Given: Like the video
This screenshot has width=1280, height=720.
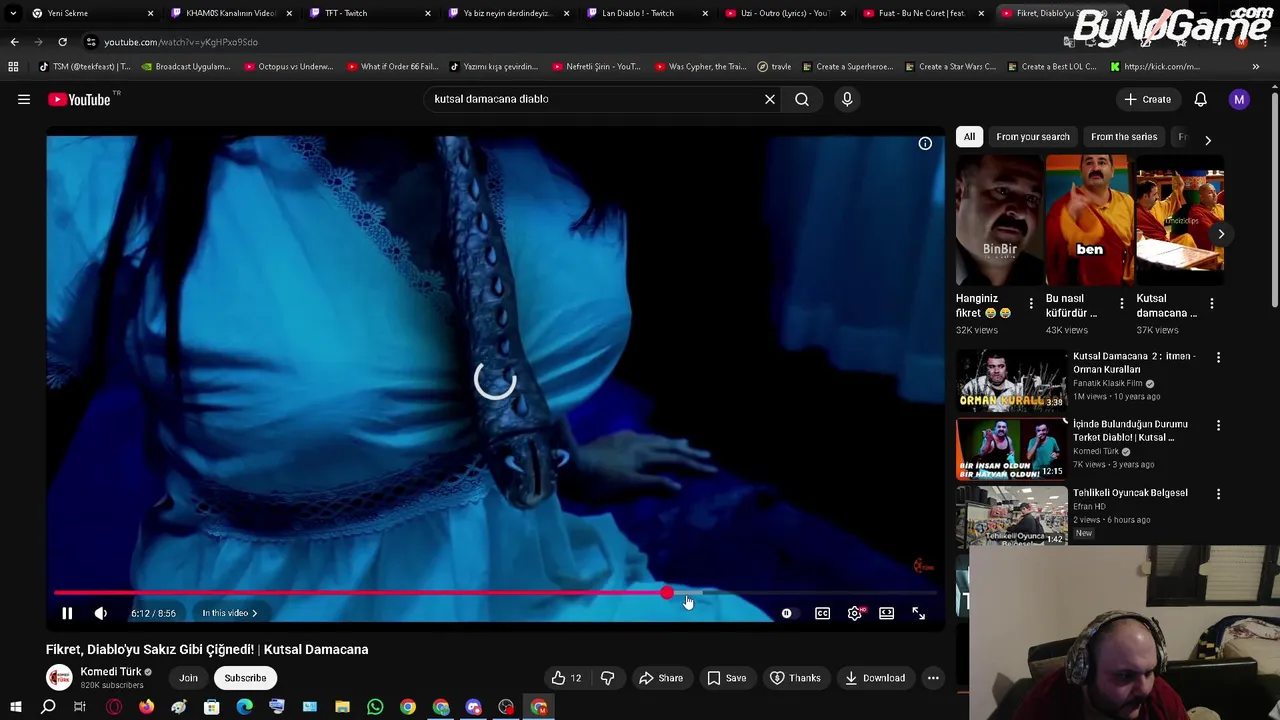Looking at the screenshot, I should click(x=567, y=678).
